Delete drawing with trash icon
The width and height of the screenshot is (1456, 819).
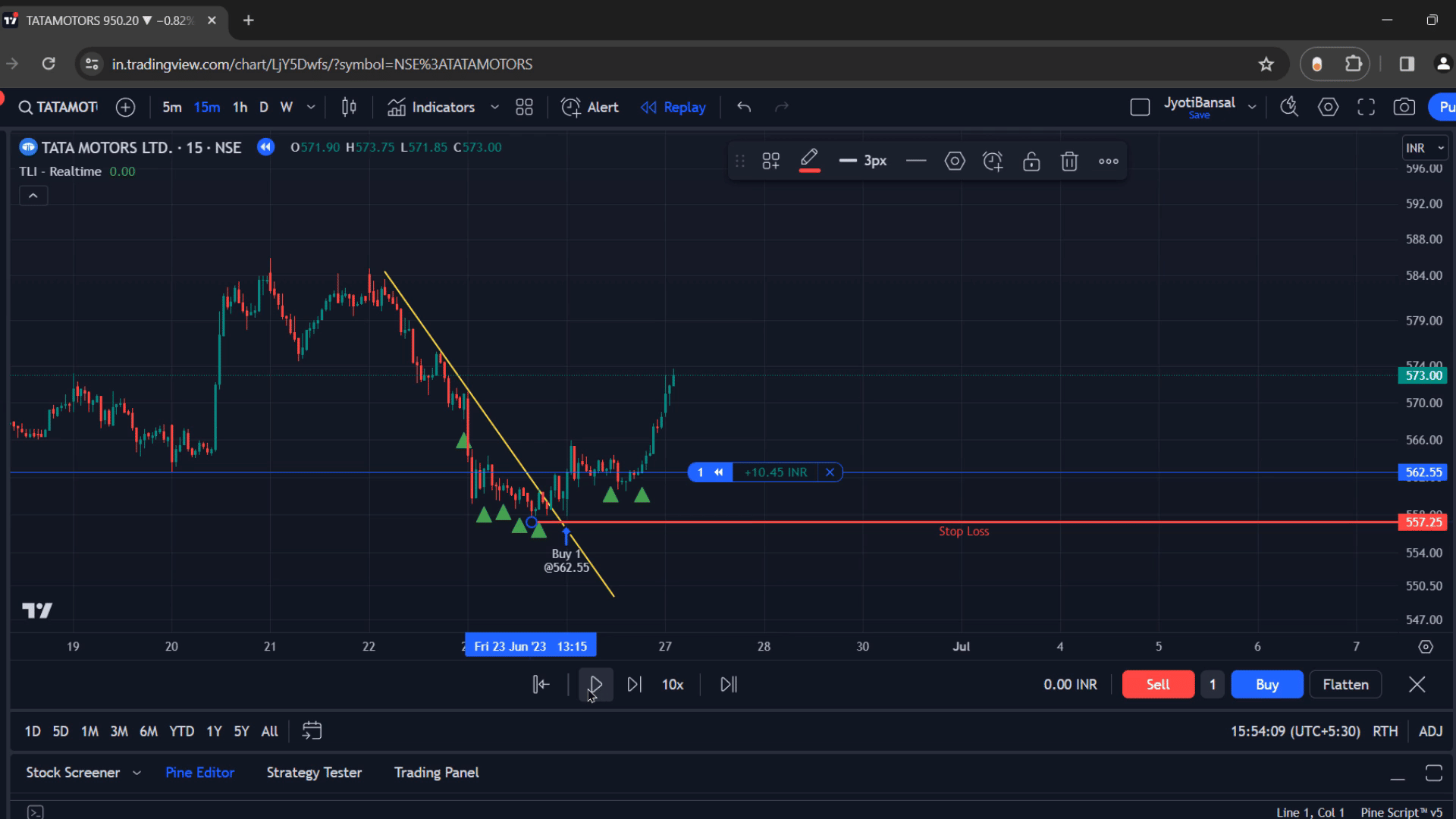(1069, 161)
